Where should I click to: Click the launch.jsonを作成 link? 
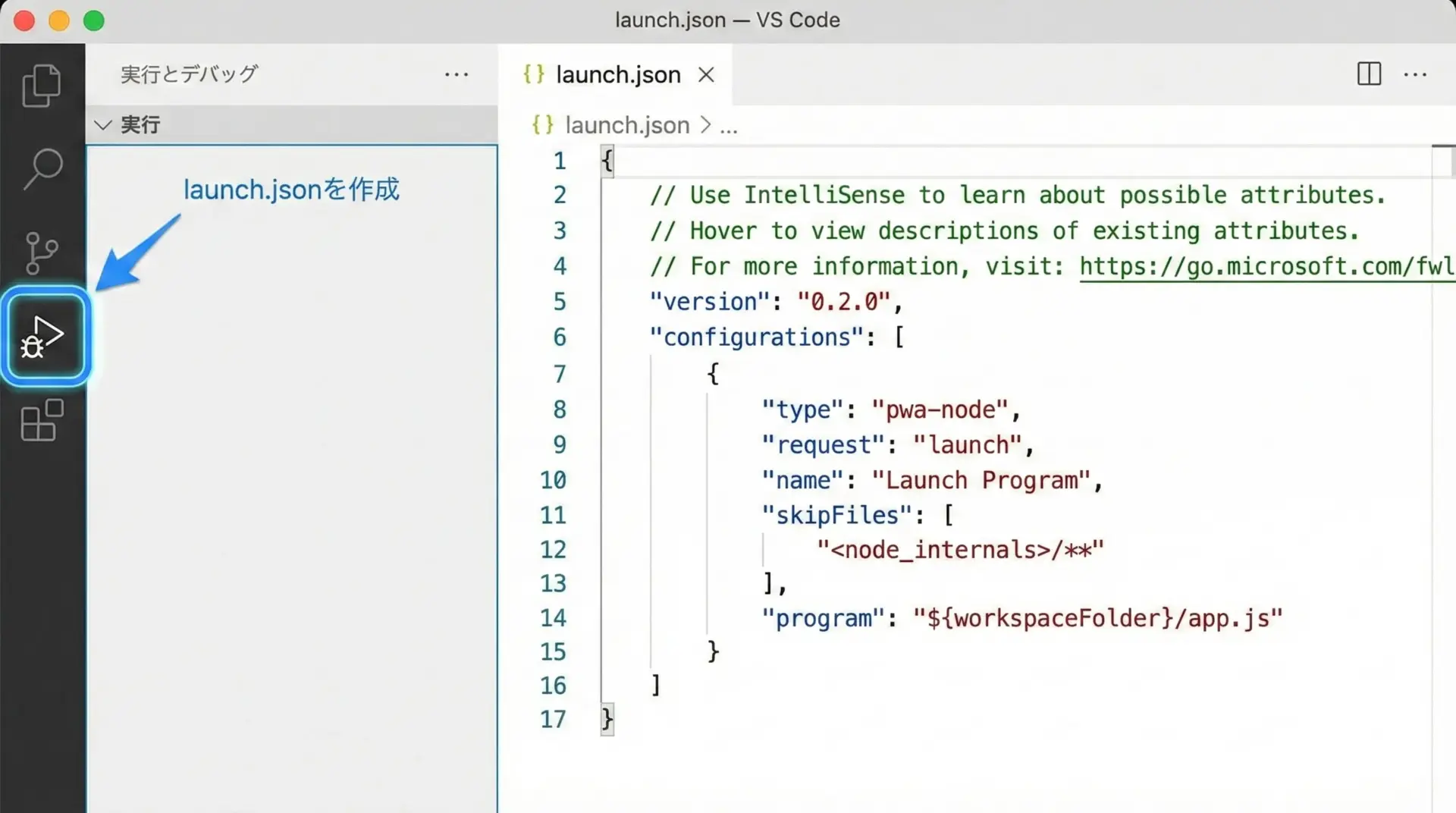[x=291, y=190]
